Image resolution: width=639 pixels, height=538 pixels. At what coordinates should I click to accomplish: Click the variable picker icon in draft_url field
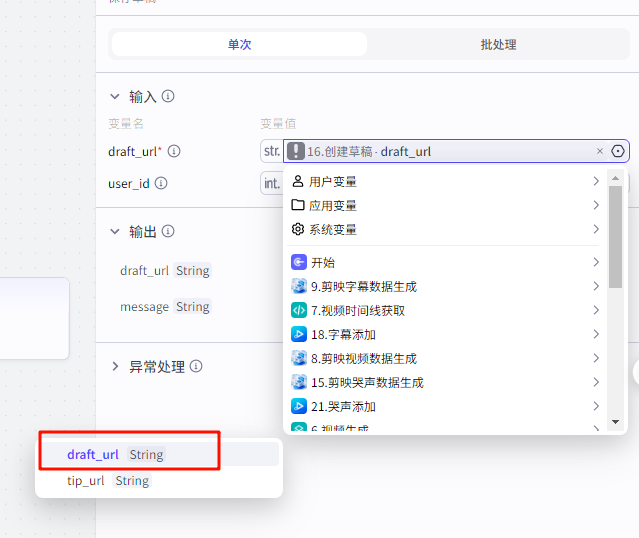coord(618,151)
